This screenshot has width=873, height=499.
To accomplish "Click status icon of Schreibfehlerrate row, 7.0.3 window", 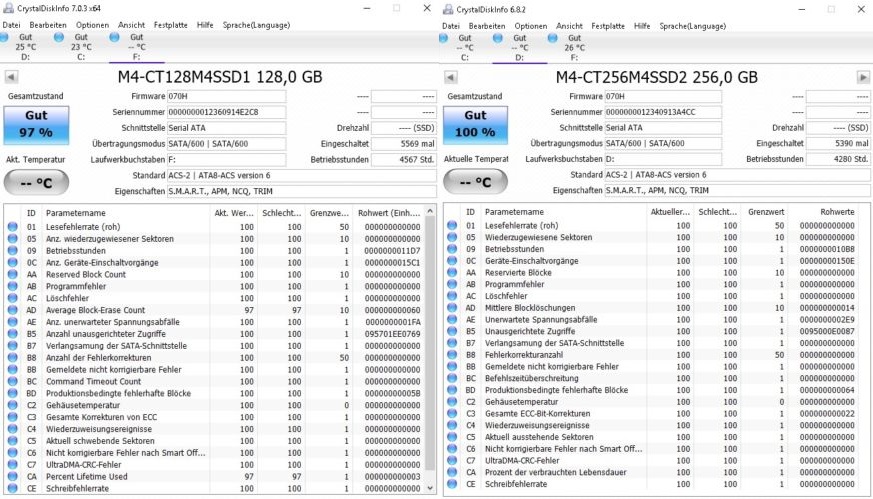I will (12, 488).
